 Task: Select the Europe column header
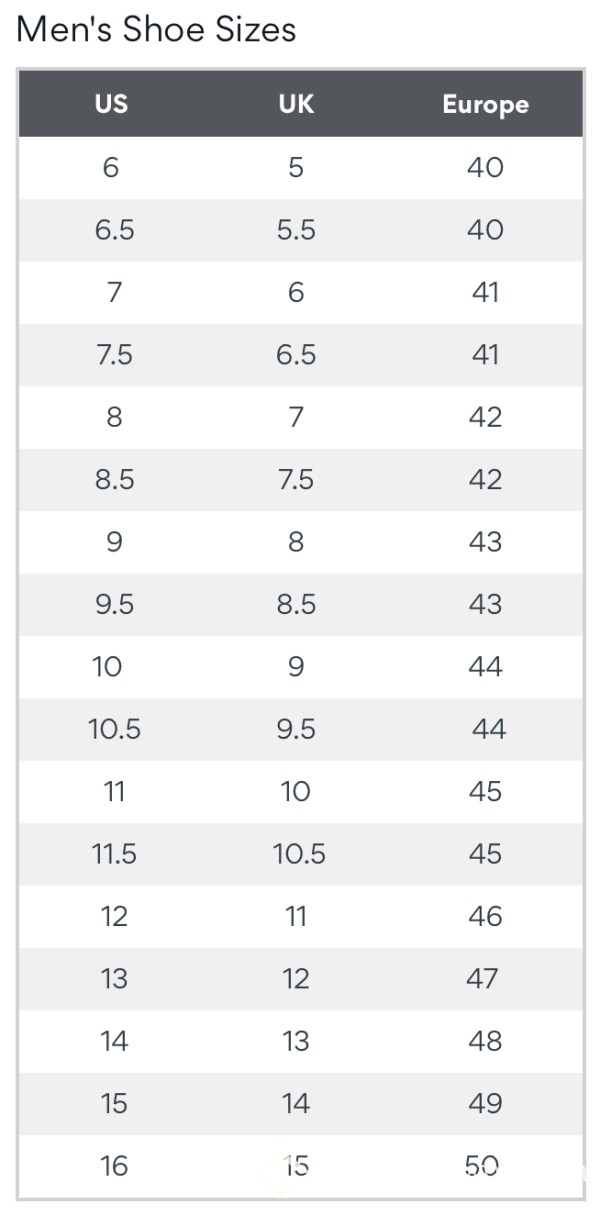pyautogui.click(x=485, y=105)
